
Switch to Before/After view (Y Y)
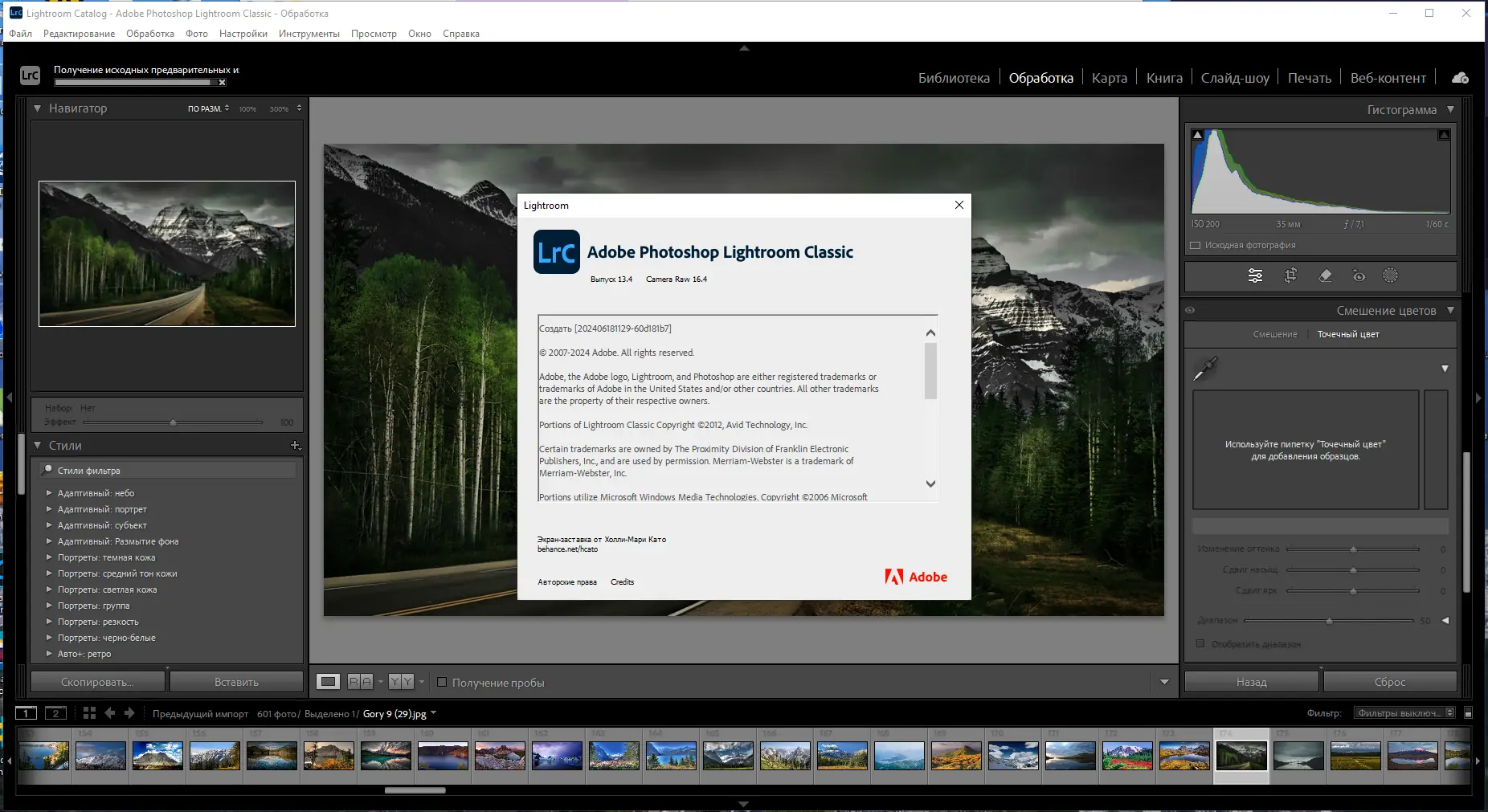coord(401,682)
